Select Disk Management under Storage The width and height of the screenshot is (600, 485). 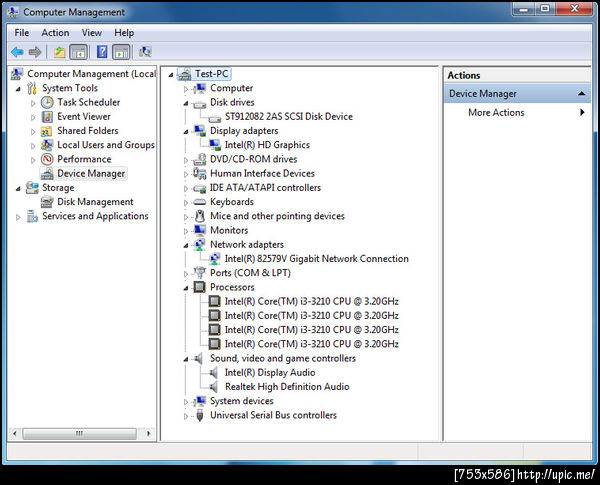coord(95,202)
